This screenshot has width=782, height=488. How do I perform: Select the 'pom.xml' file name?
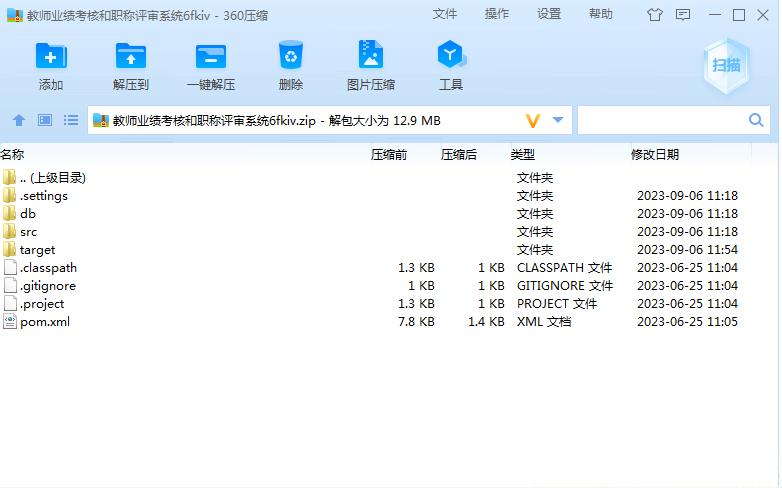pyautogui.click(x=45, y=322)
